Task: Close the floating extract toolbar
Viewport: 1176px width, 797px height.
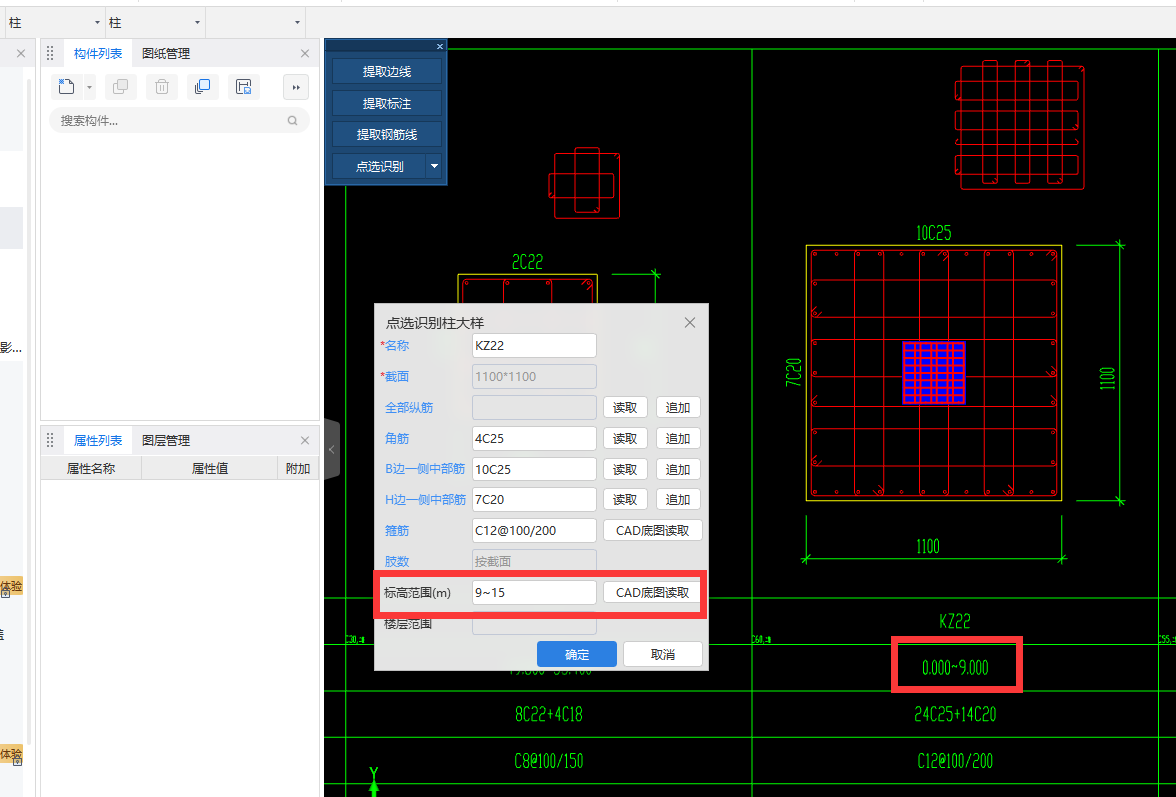Action: [440, 46]
